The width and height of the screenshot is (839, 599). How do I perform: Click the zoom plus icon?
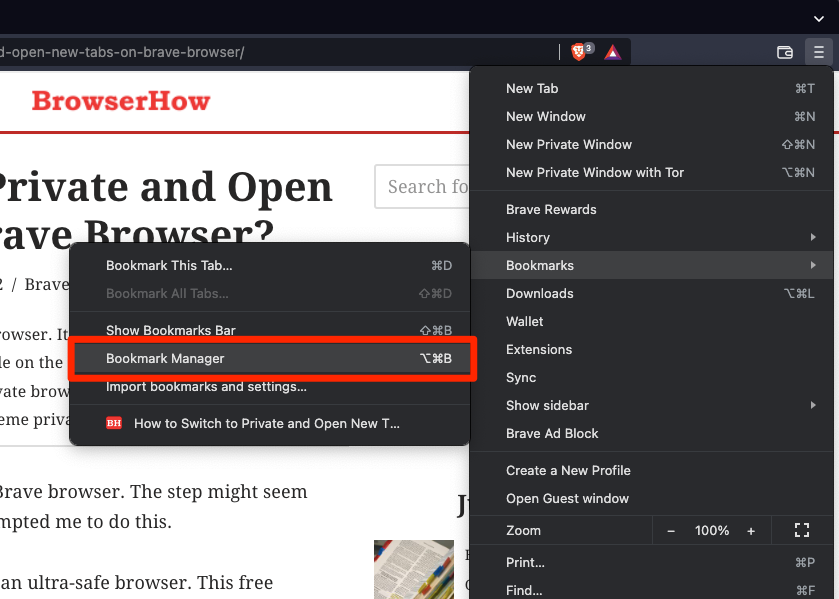[751, 530]
